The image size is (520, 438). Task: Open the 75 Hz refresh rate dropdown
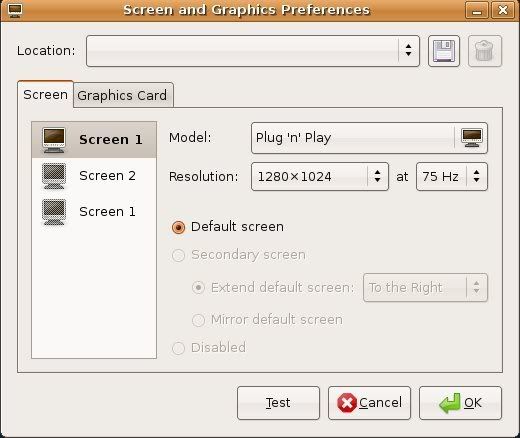tap(452, 177)
